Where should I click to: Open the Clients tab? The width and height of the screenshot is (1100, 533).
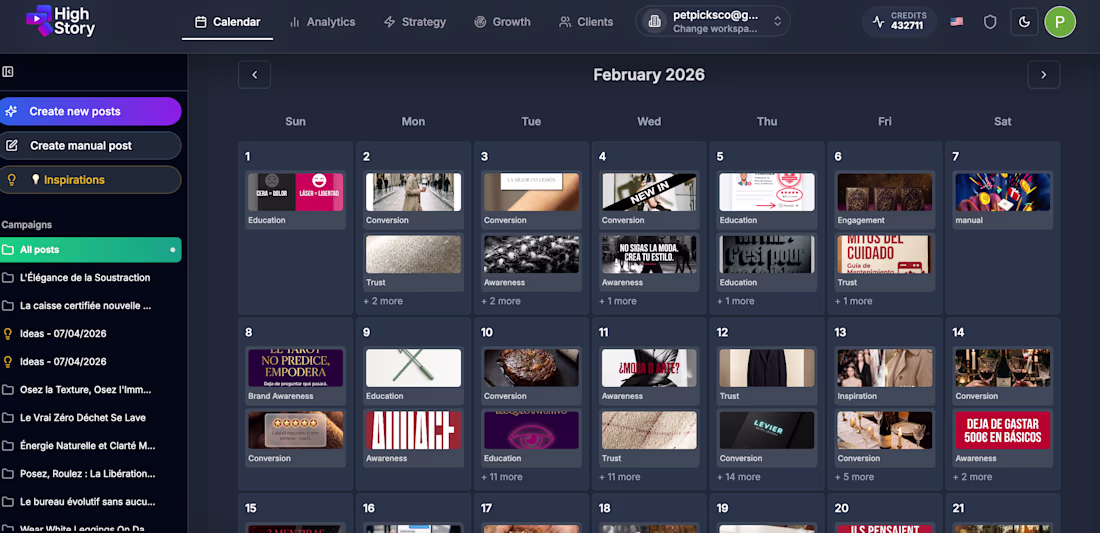pos(586,22)
